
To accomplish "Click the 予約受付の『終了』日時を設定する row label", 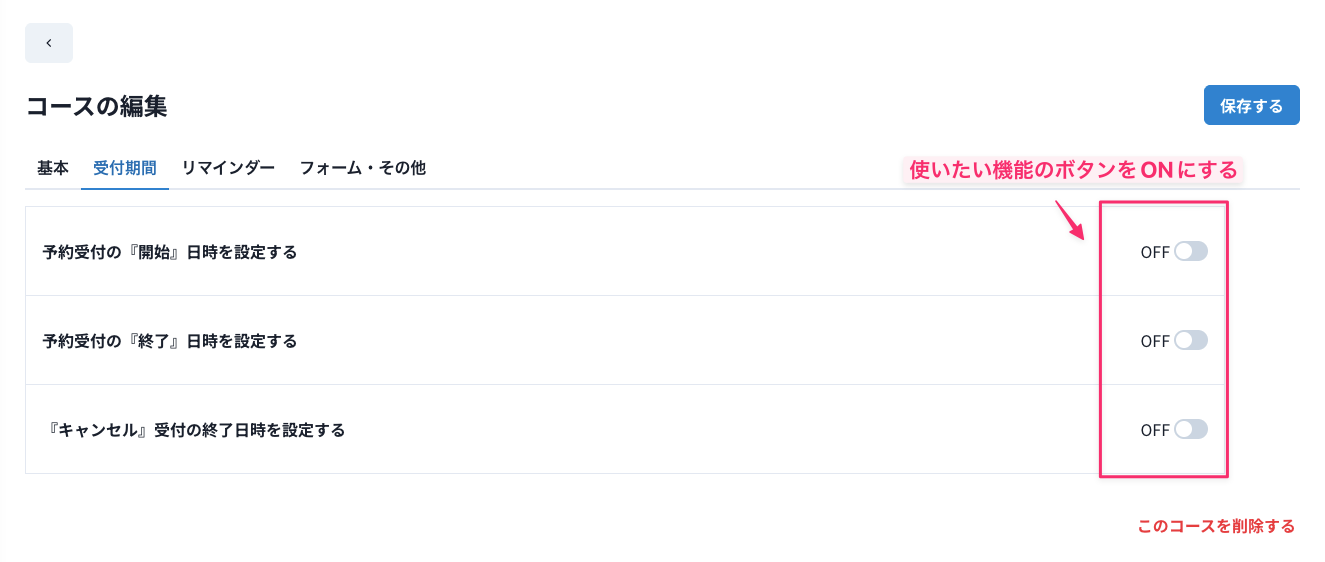I will coord(170,341).
